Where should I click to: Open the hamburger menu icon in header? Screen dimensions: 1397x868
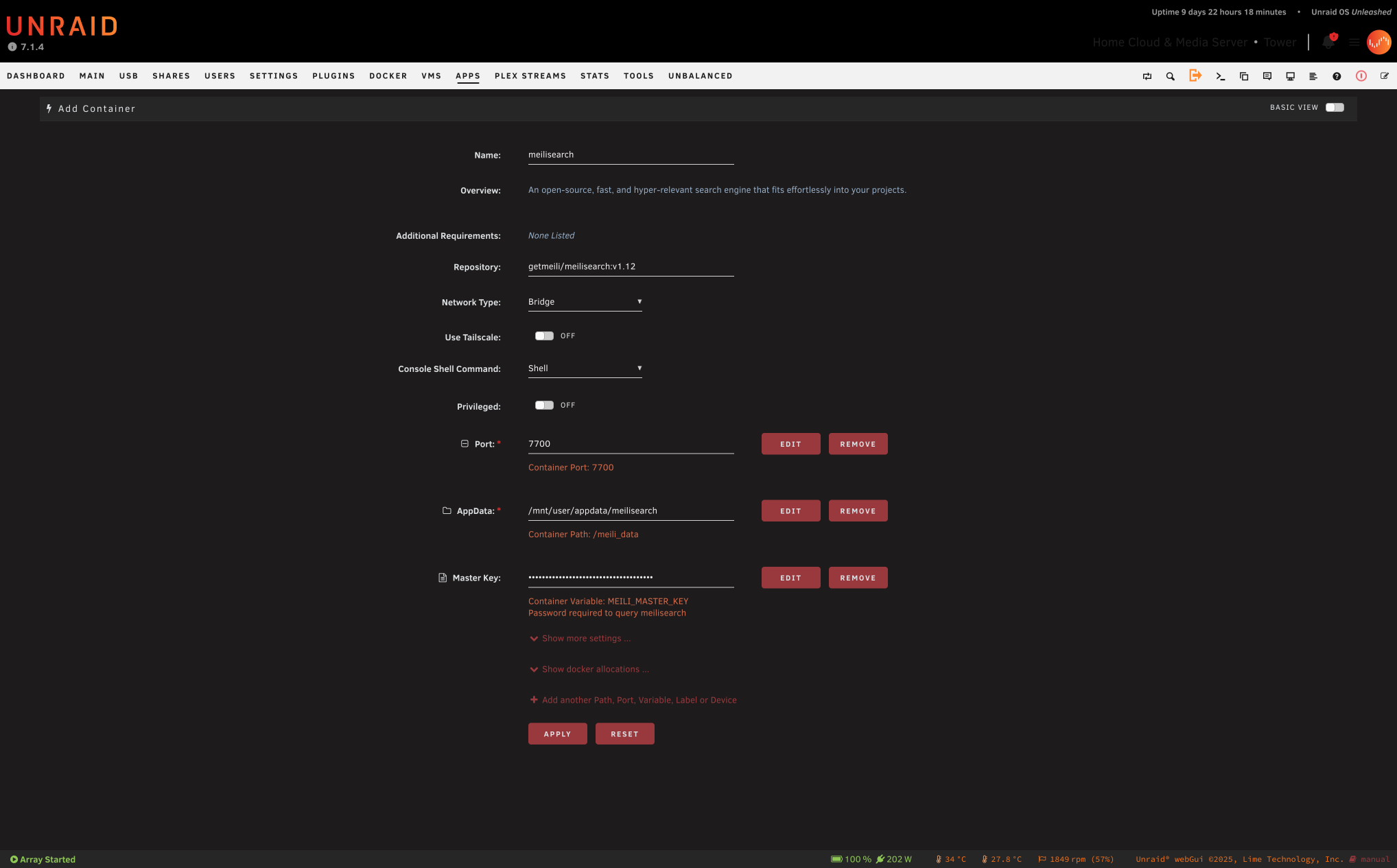coord(1354,42)
